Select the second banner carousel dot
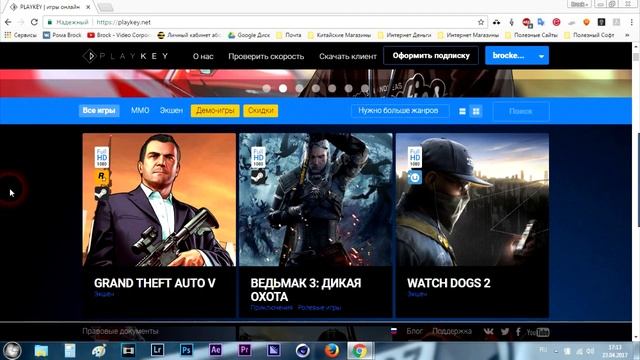Viewport: 640px width, 360px height. [x=283, y=88]
